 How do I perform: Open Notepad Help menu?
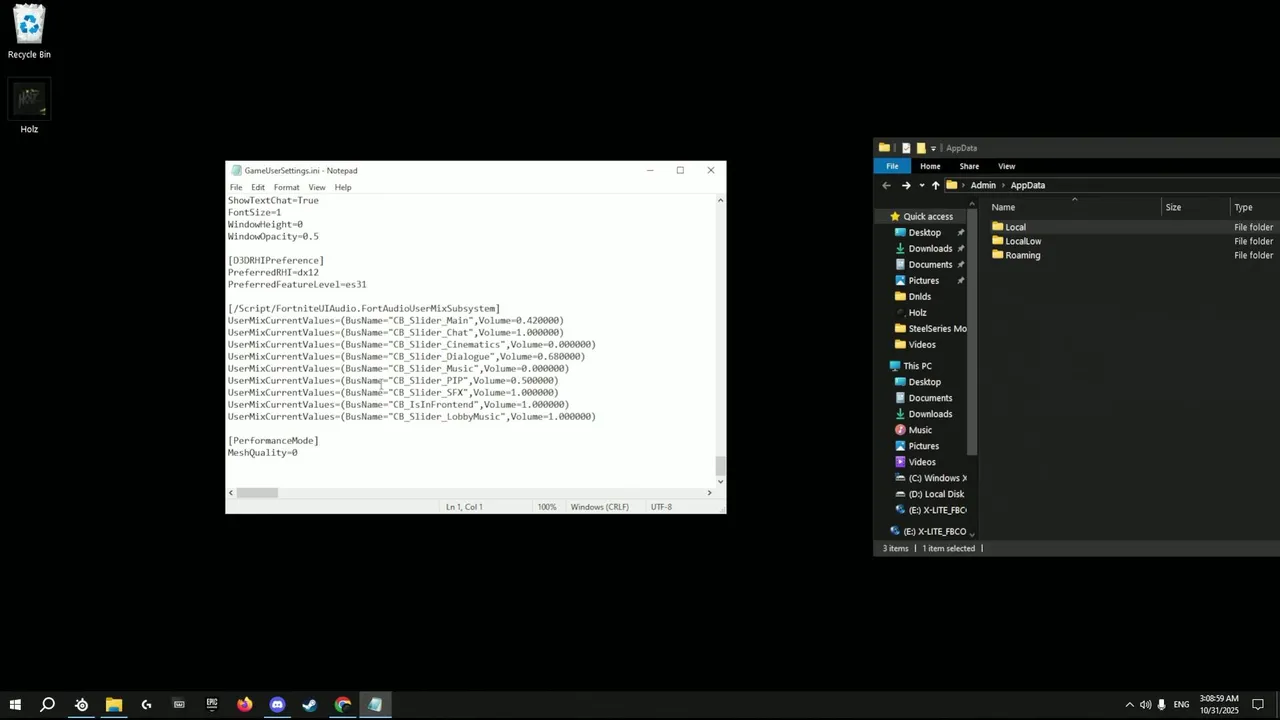(x=343, y=187)
